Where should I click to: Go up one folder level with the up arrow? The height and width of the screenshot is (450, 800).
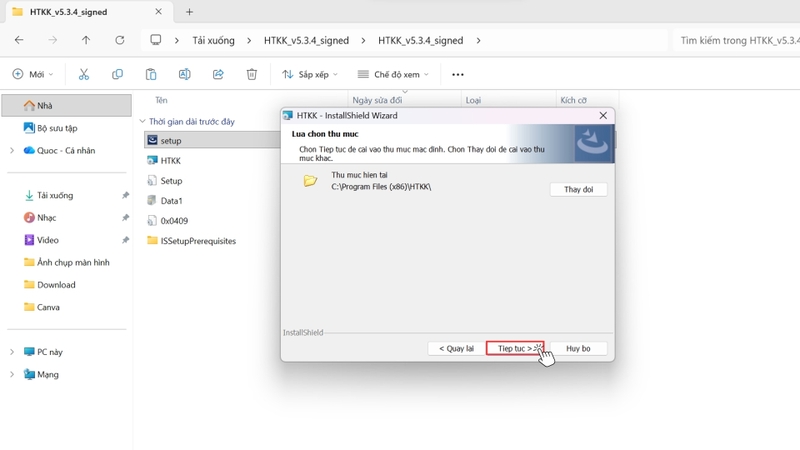86,40
